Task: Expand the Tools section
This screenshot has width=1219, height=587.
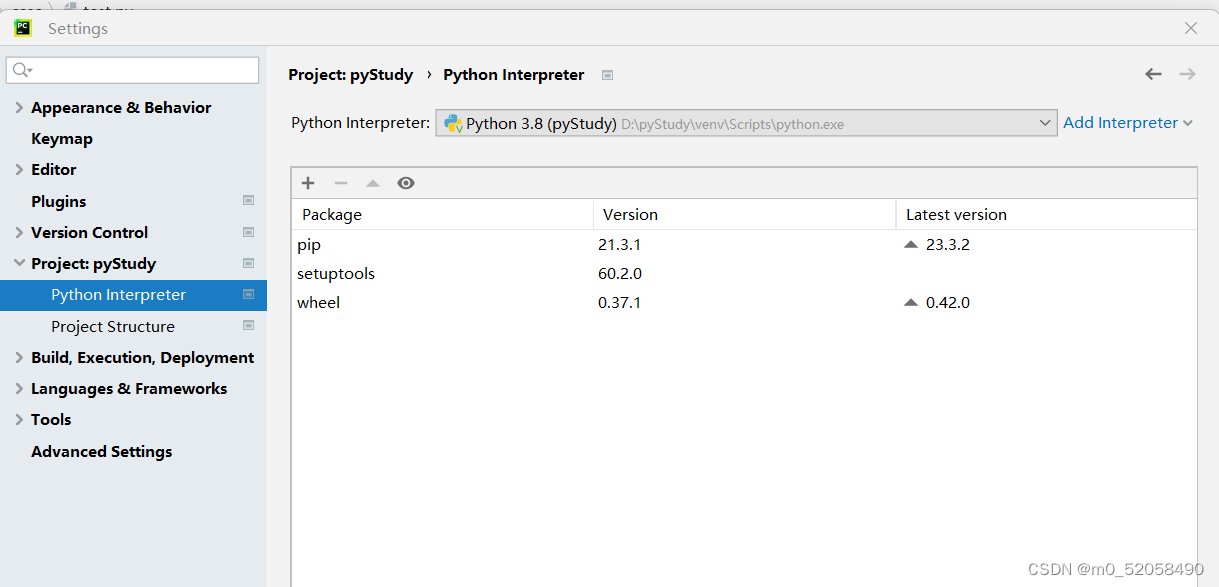Action: (x=19, y=420)
